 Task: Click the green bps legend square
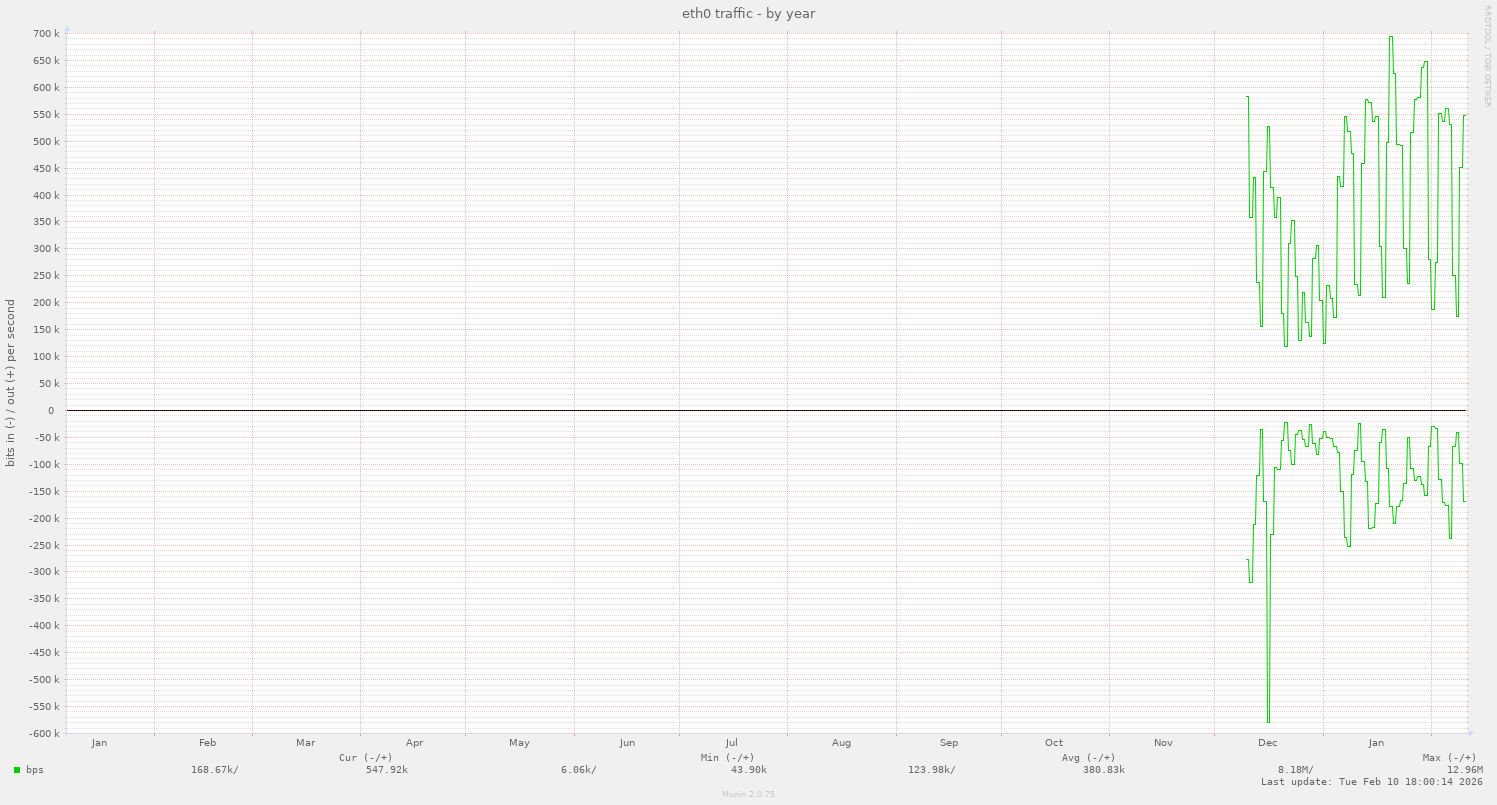tap(17, 770)
